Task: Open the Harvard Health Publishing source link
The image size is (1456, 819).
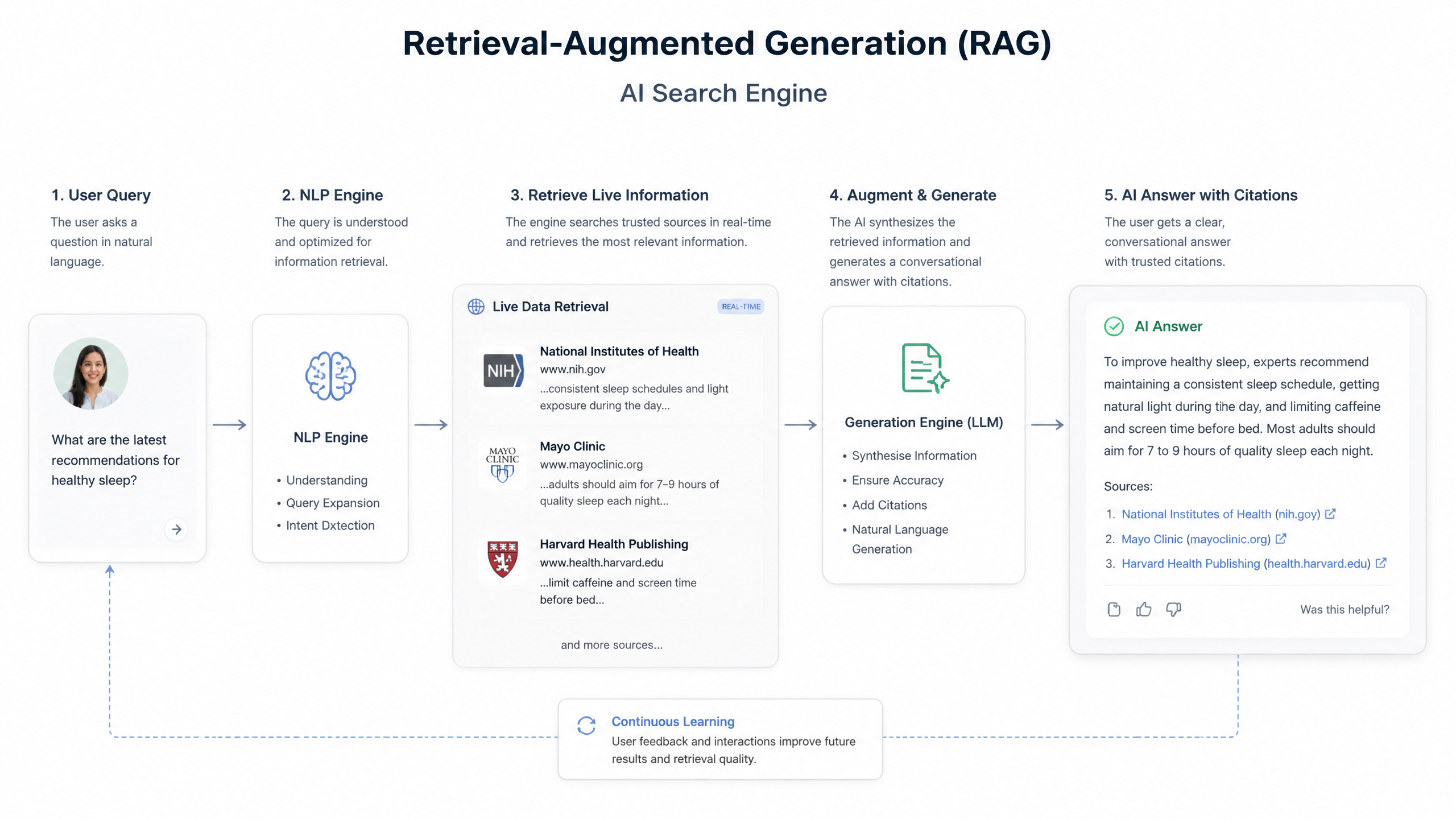Action: [x=1246, y=564]
